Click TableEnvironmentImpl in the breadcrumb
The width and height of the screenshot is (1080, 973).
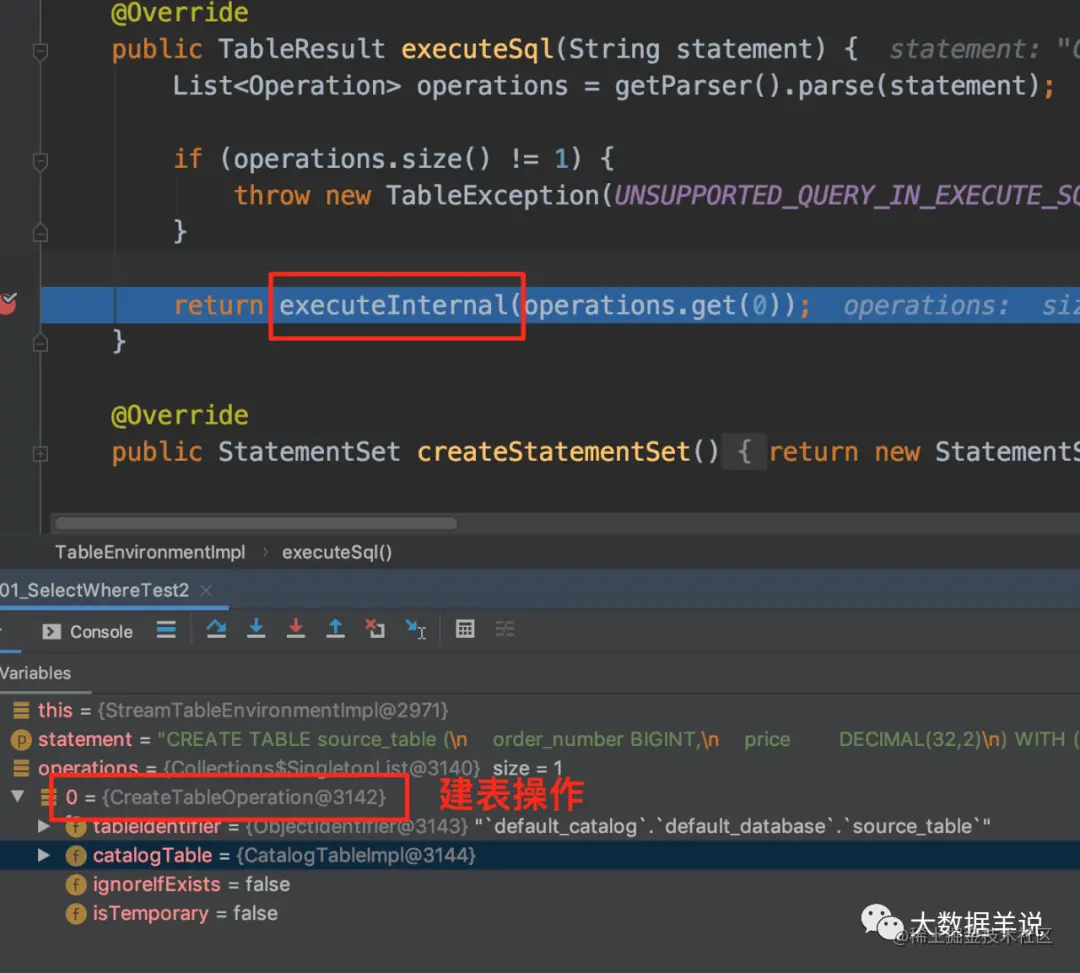150,552
